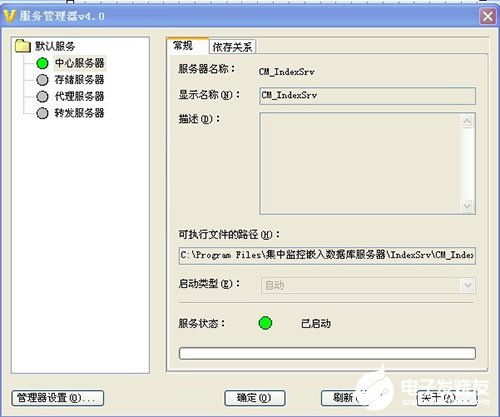Click the V logo in title bar
Viewport: 500px width, 417px height.
9,16
